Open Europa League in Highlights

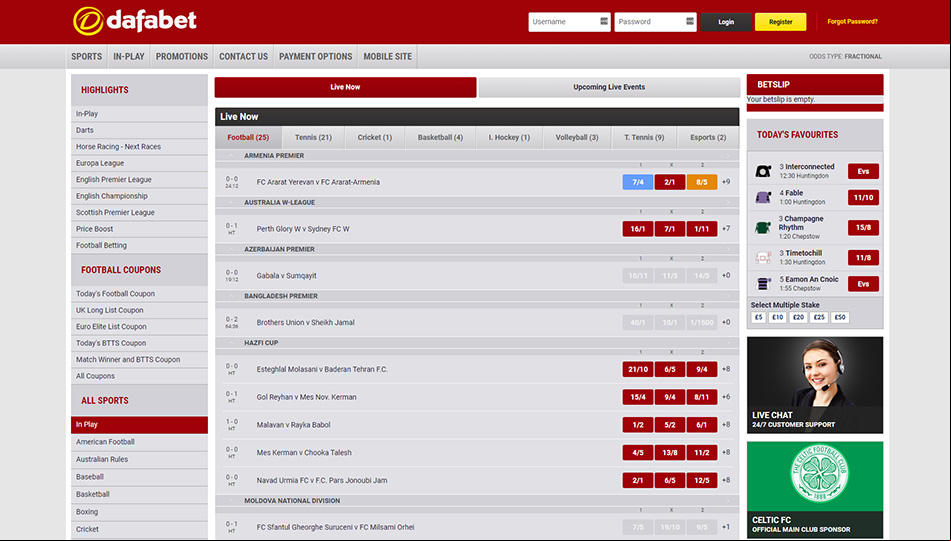(x=139, y=163)
